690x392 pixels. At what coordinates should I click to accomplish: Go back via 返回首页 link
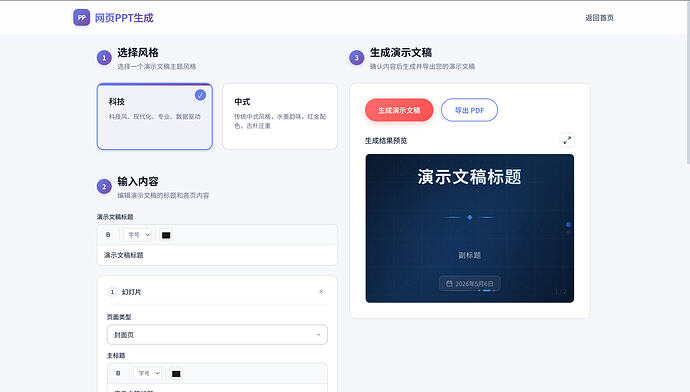tap(599, 18)
